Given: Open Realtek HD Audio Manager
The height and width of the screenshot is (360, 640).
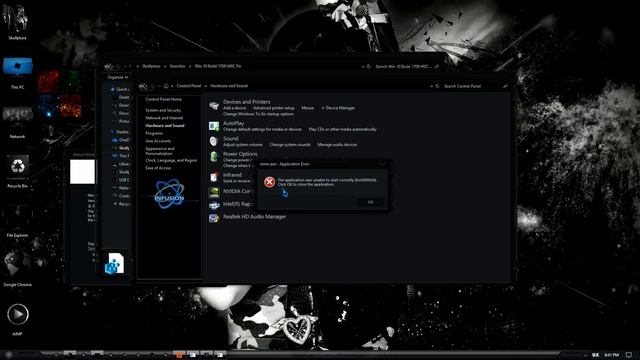Looking at the screenshot, I should (254, 217).
